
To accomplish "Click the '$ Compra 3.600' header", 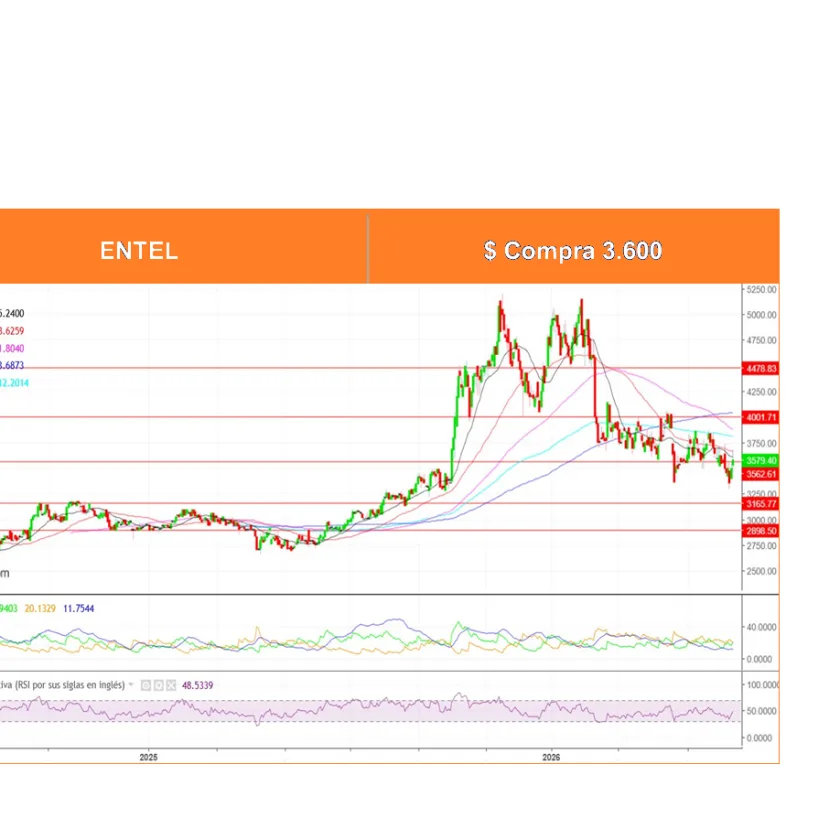I will (573, 251).
